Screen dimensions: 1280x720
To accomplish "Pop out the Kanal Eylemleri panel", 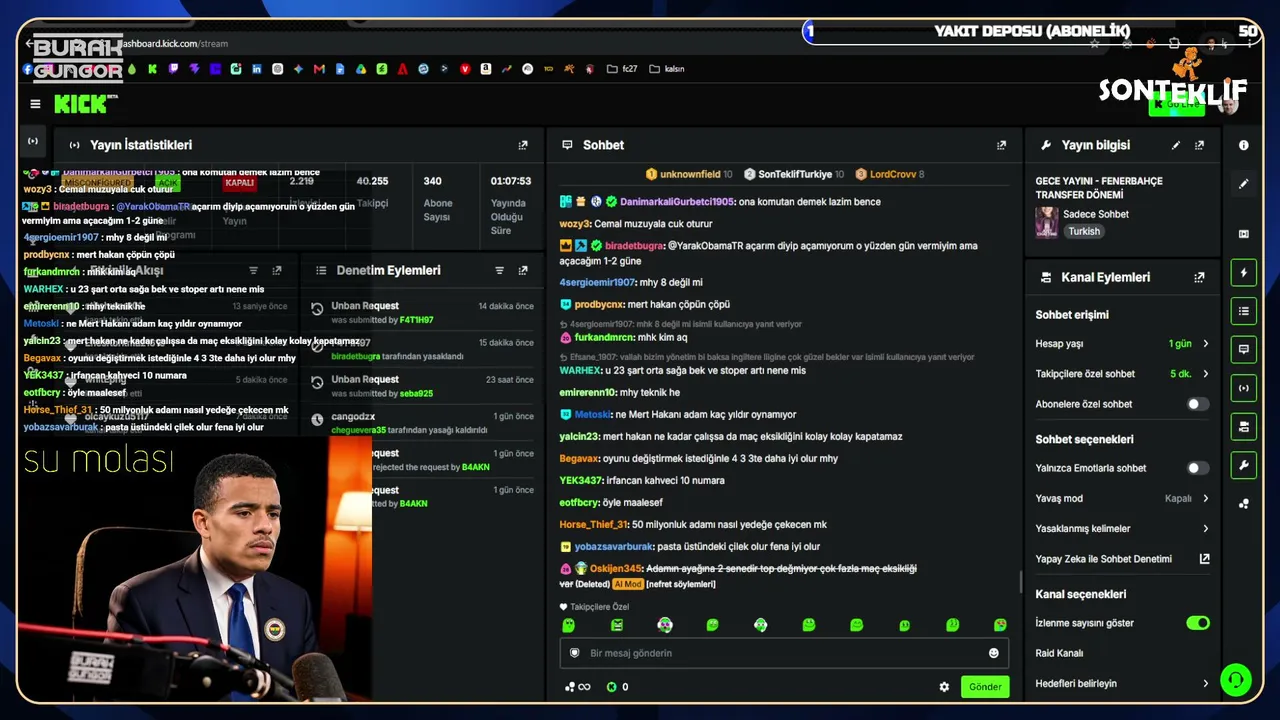I will (1199, 277).
